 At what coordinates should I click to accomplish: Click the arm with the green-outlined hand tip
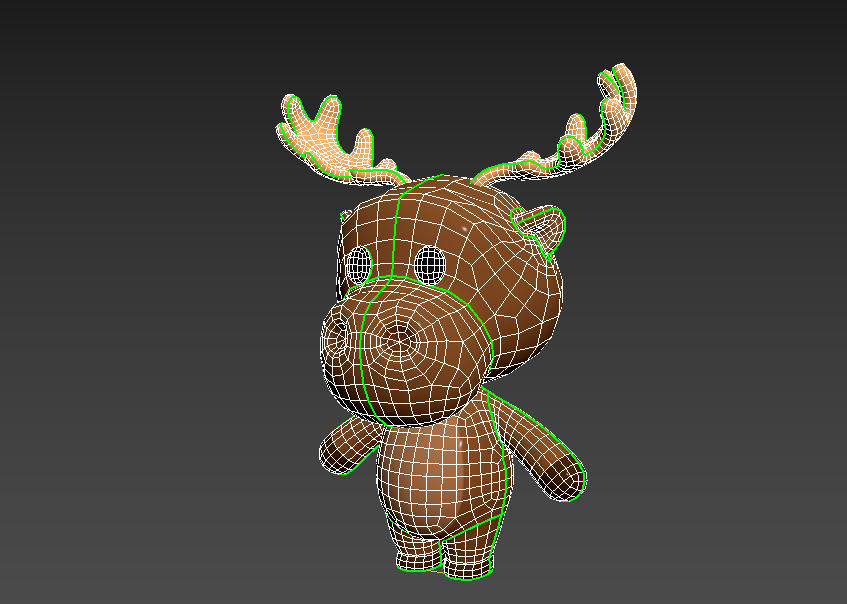point(535,448)
